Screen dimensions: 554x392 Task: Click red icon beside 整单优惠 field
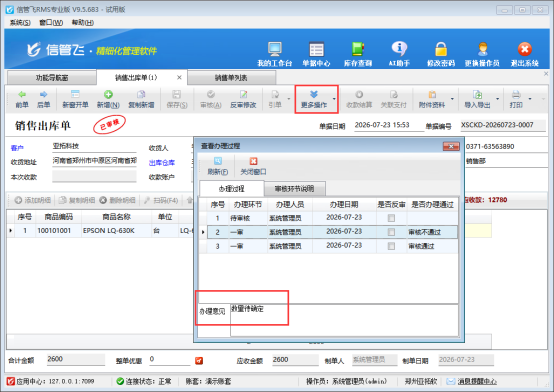[x=199, y=361]
